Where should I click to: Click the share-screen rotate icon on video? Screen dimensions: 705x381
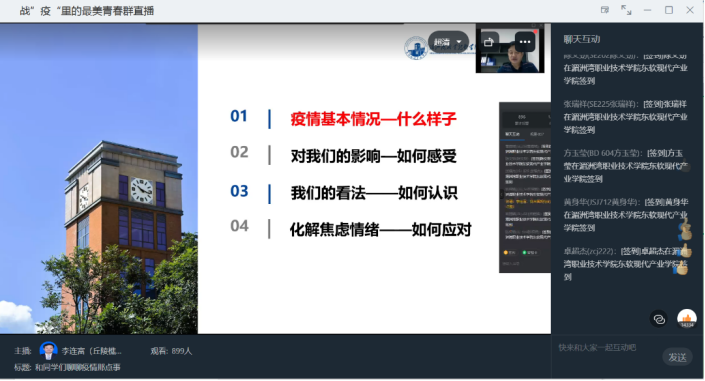(489, 42)
